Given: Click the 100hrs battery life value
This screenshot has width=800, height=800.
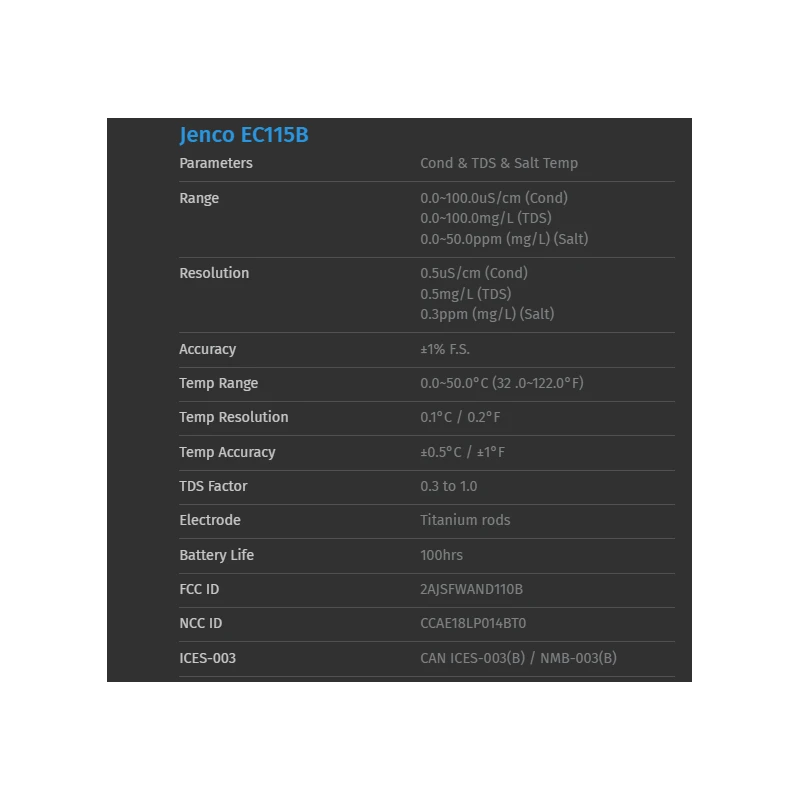Looking at the screenshot, I should (442, 555).
